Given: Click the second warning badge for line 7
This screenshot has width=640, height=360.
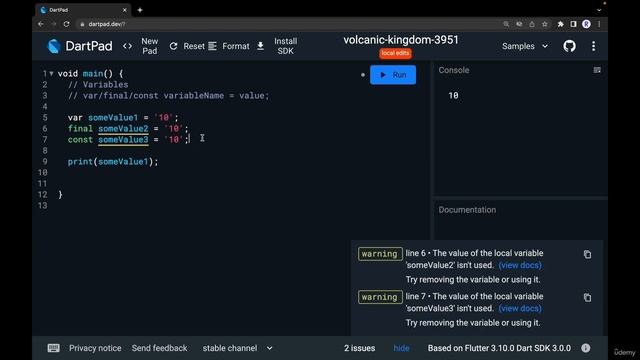Looking at the screenshot, I should click(x=380, y=297).
